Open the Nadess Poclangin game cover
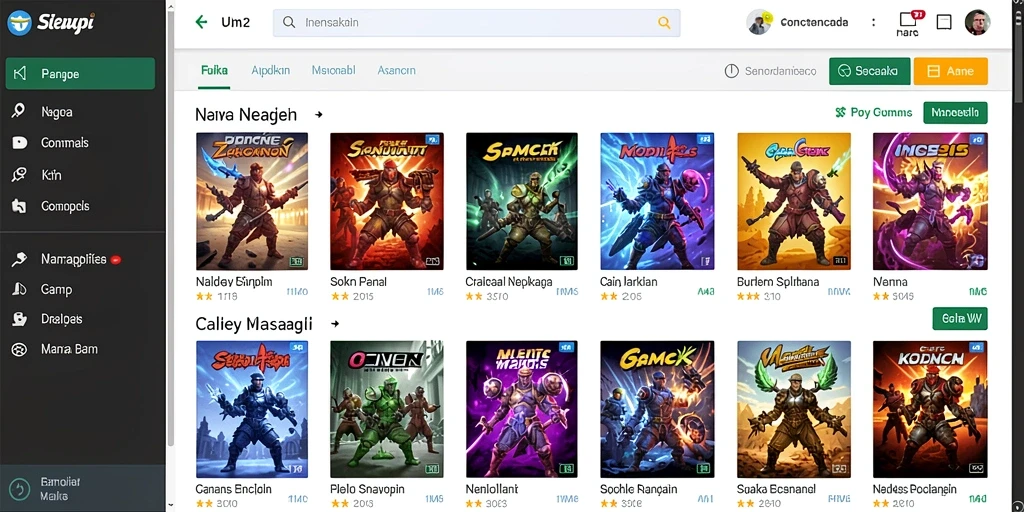 pos(930,409)
